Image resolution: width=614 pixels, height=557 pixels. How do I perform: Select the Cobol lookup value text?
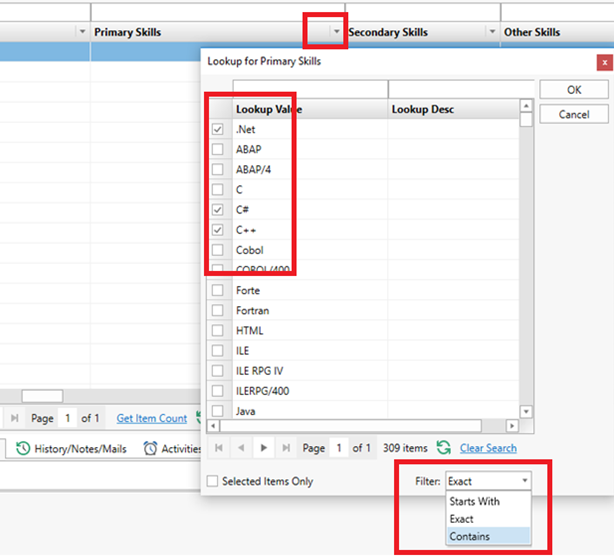pos(249,250)
